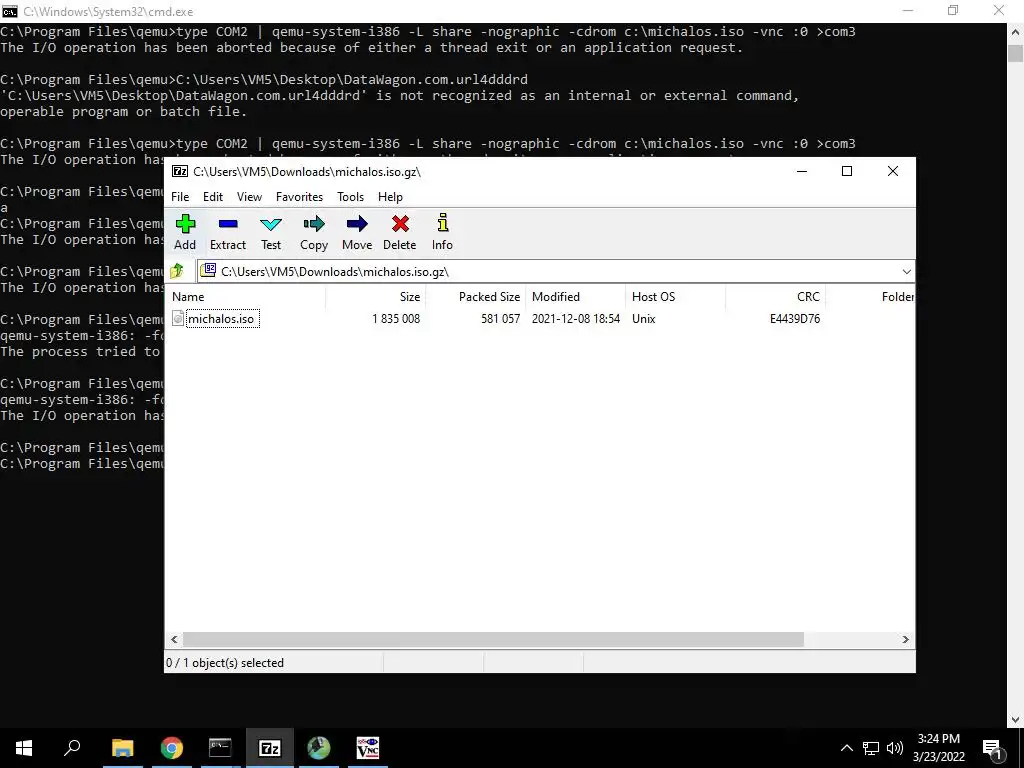Click the cmd window scroll up arrow
The height and width of the screenshot is (768, 1024).
click(x=1015, y=31)
